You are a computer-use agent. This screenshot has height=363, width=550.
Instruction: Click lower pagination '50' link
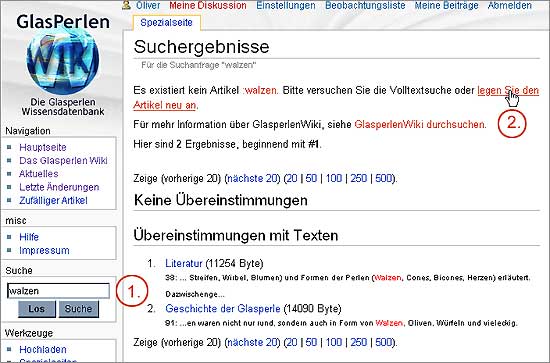pos(311,342)
